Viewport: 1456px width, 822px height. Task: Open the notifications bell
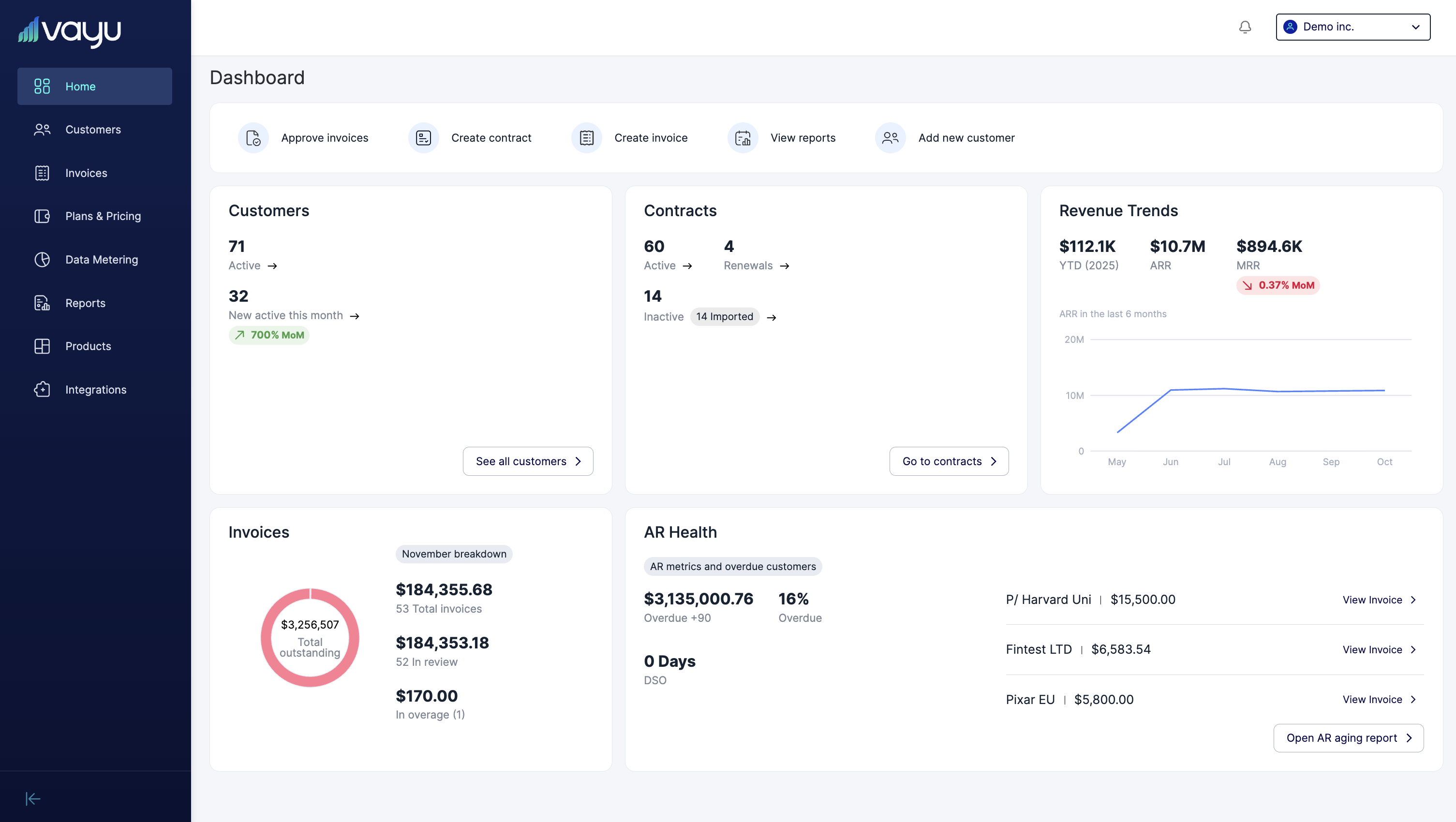tap(1245, 27)
